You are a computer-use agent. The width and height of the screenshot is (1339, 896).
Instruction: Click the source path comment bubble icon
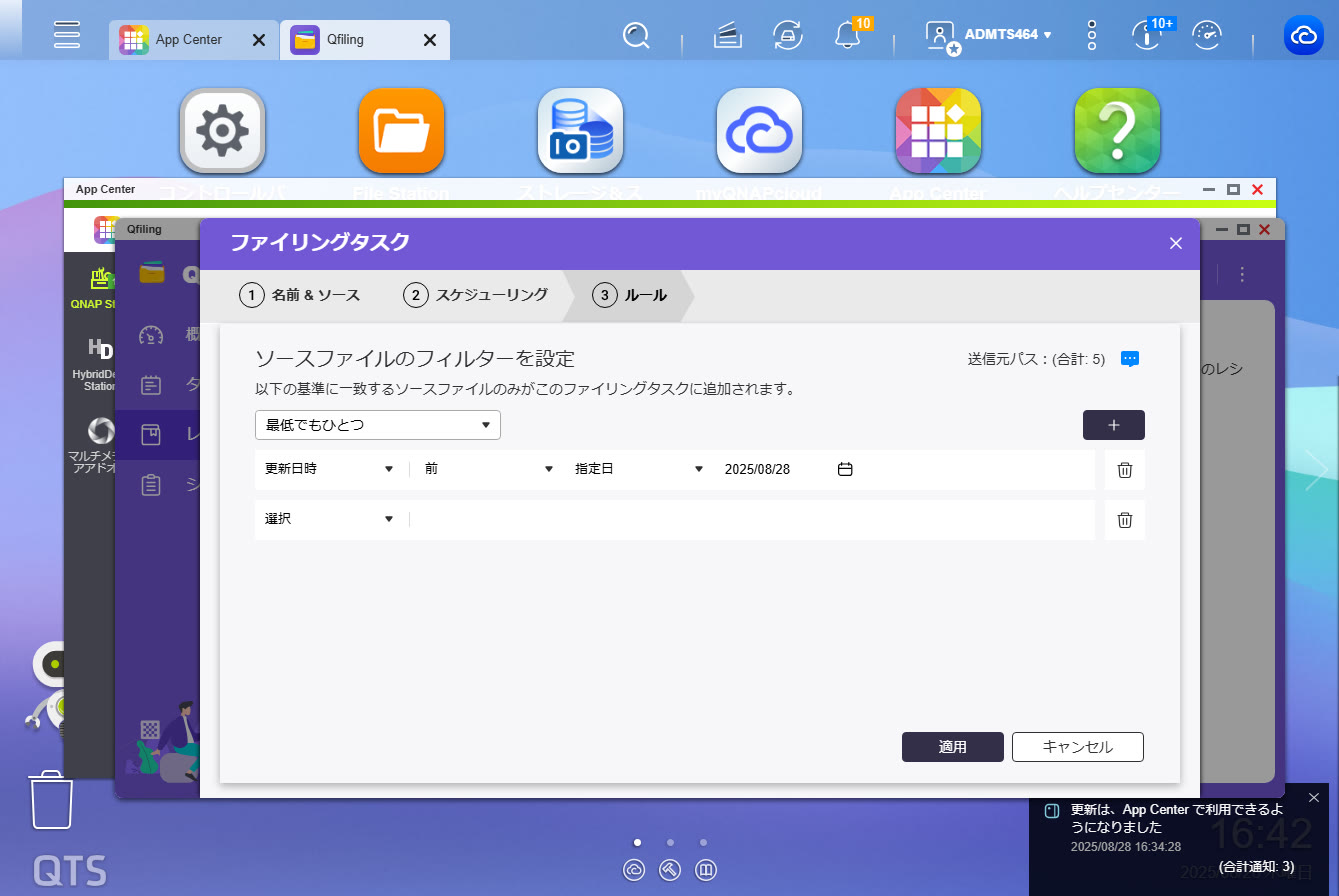[x=1130, y=359]
